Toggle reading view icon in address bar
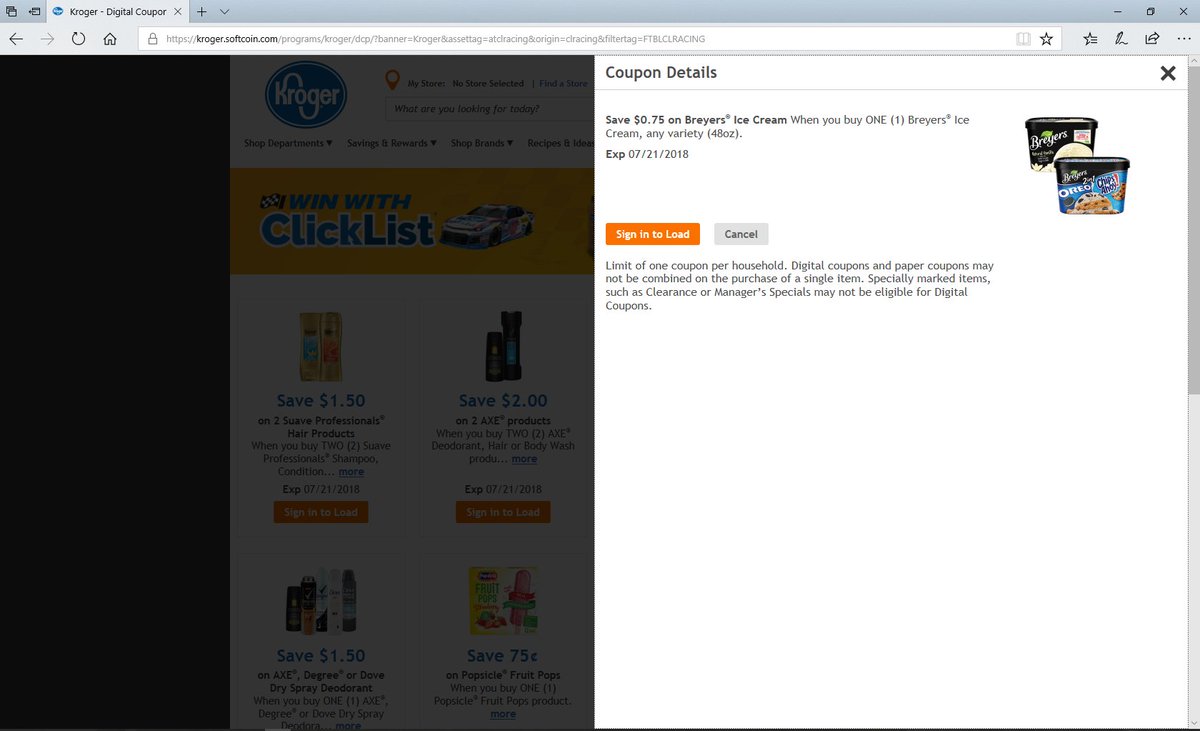This screenshot has width=1200, height=731. tap(1022, 39)
